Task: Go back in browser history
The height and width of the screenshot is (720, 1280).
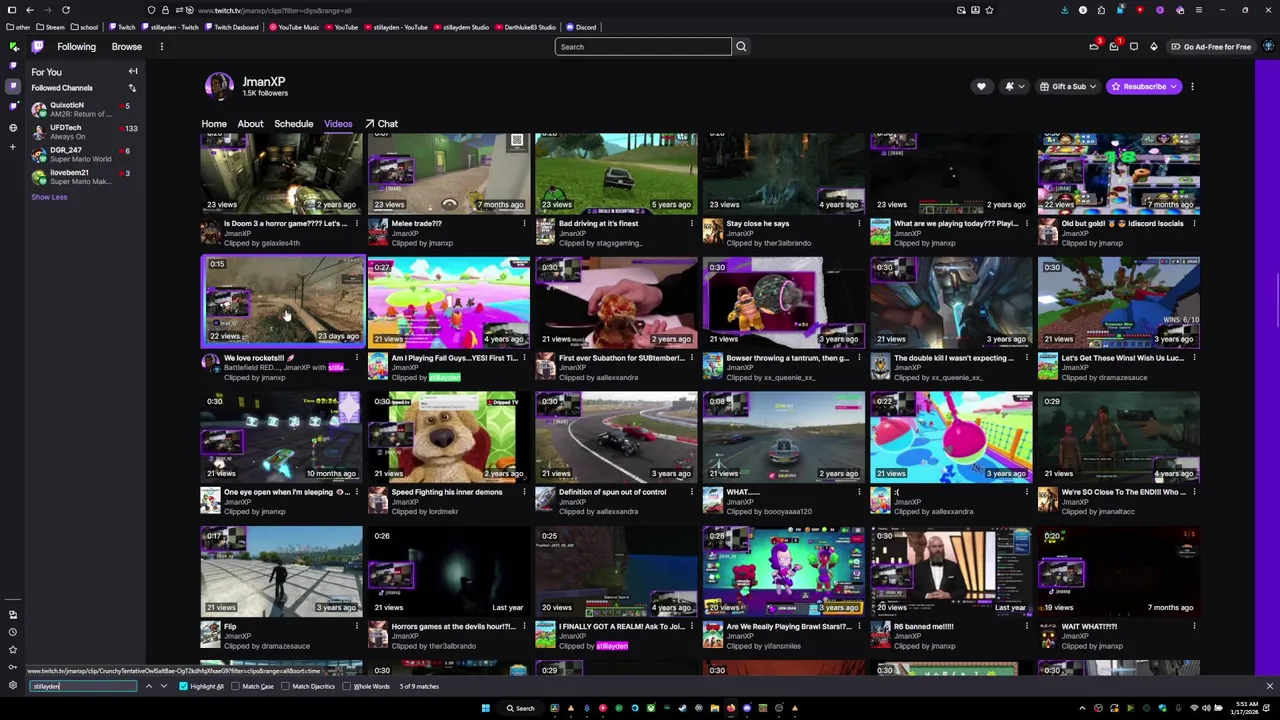Action: click(x=30, y=10)
